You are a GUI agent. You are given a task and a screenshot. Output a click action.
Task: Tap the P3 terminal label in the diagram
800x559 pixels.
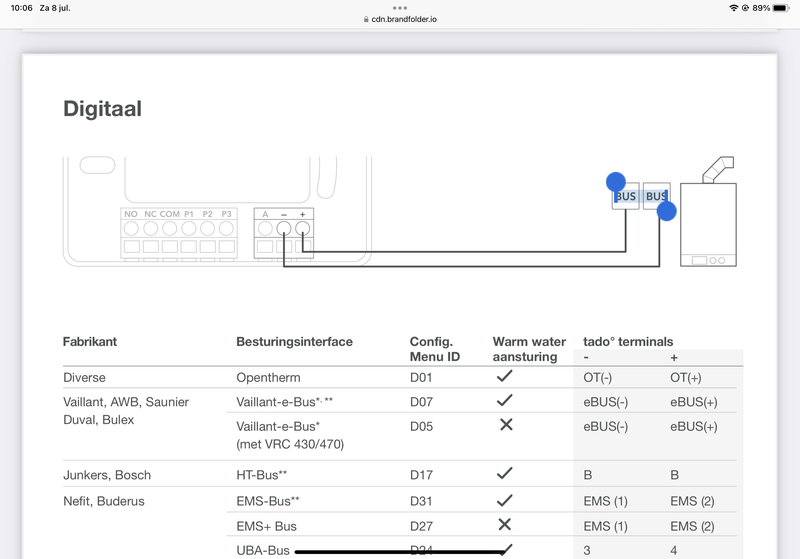(x=227, y=214)
